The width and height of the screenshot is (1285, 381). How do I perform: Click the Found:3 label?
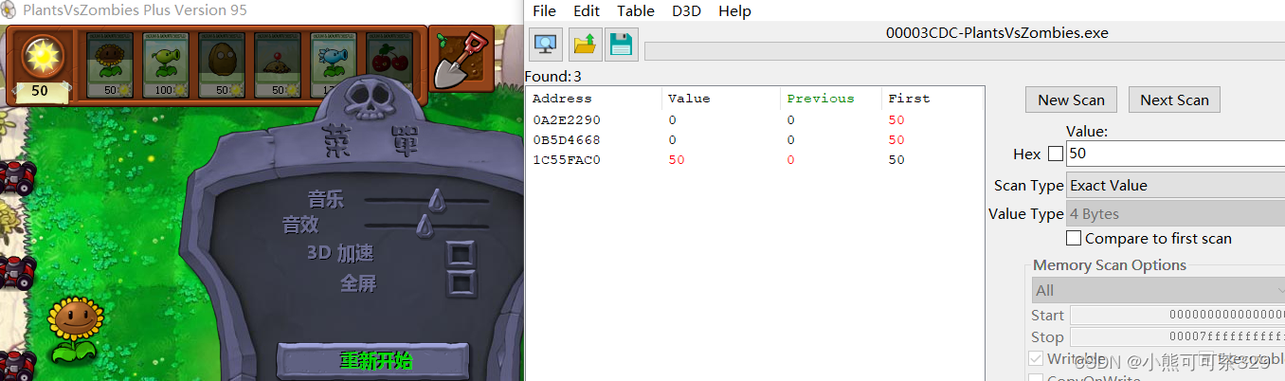[x=553, y=76]
